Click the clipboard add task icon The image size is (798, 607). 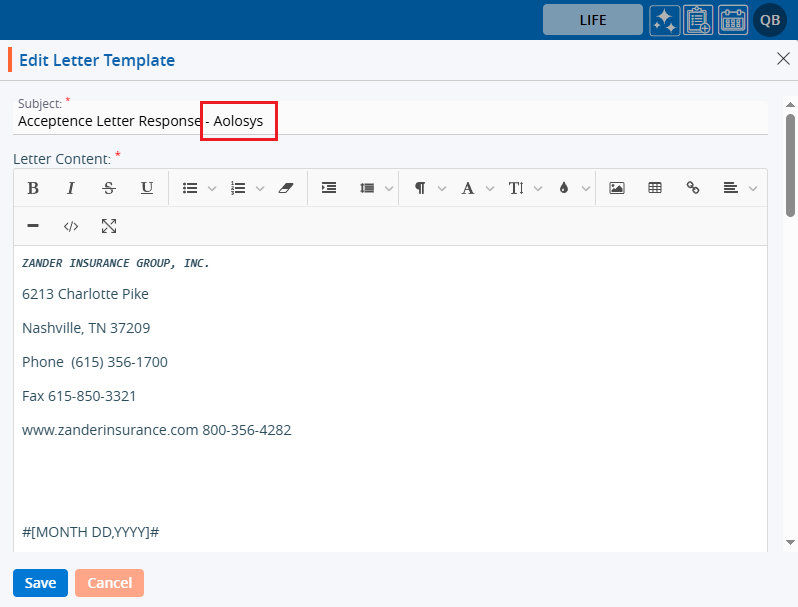pyautogui.click(x=698, y=20)
